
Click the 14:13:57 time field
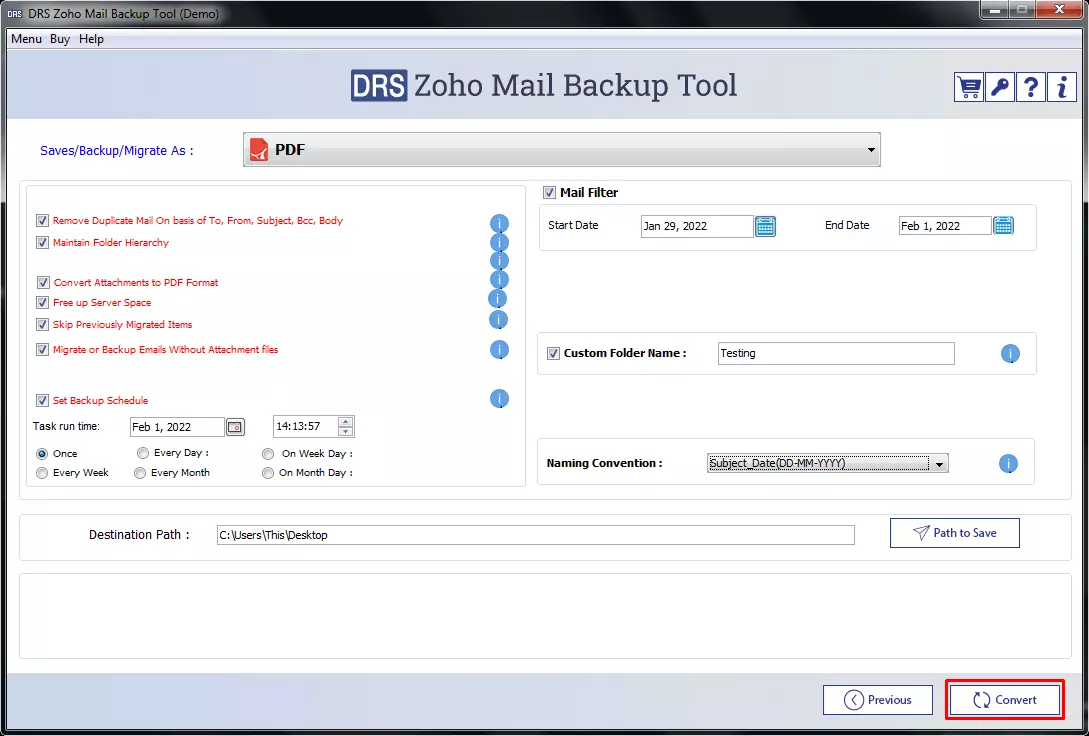(x=306, y=426)
